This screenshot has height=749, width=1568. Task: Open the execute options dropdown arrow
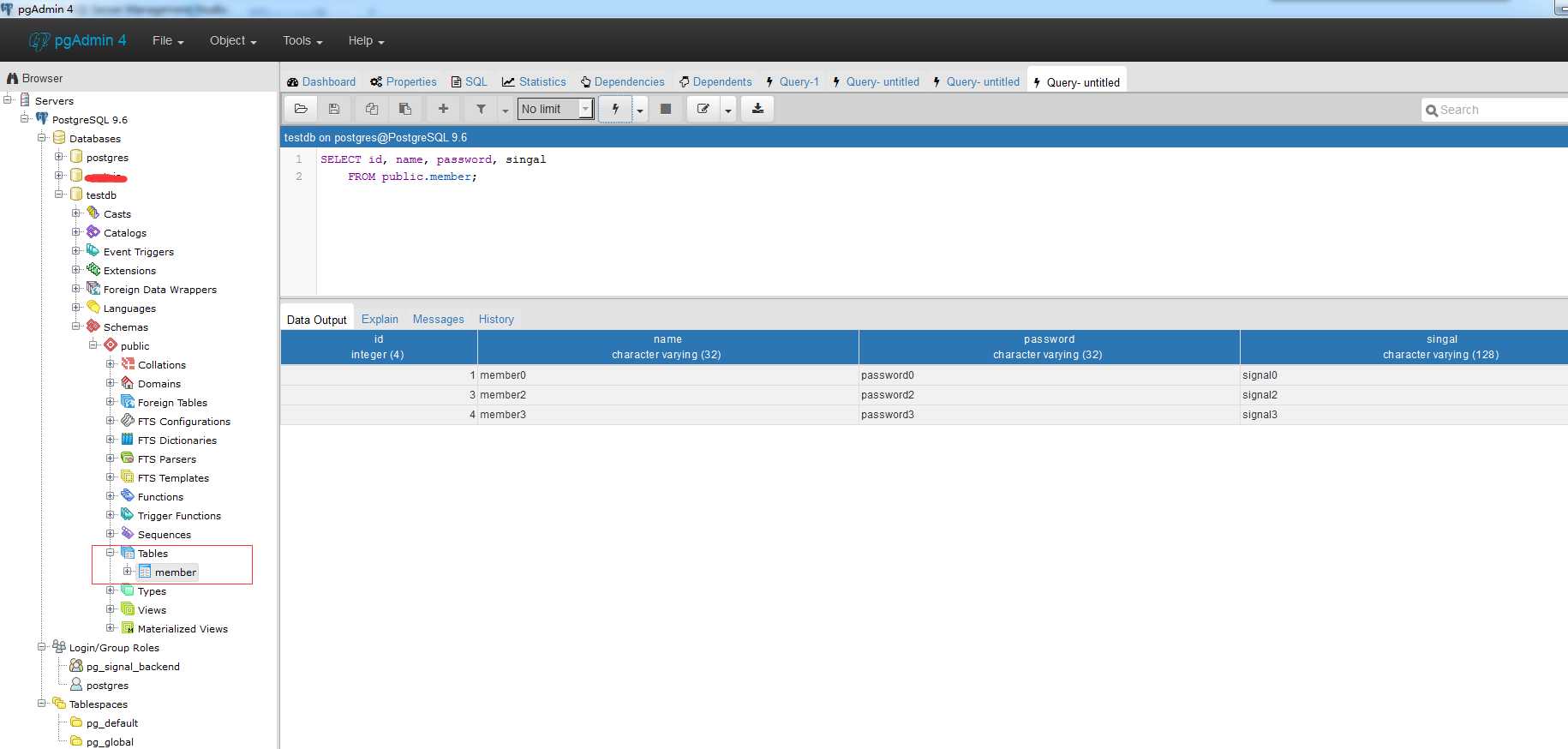click(x=640, y=110)
